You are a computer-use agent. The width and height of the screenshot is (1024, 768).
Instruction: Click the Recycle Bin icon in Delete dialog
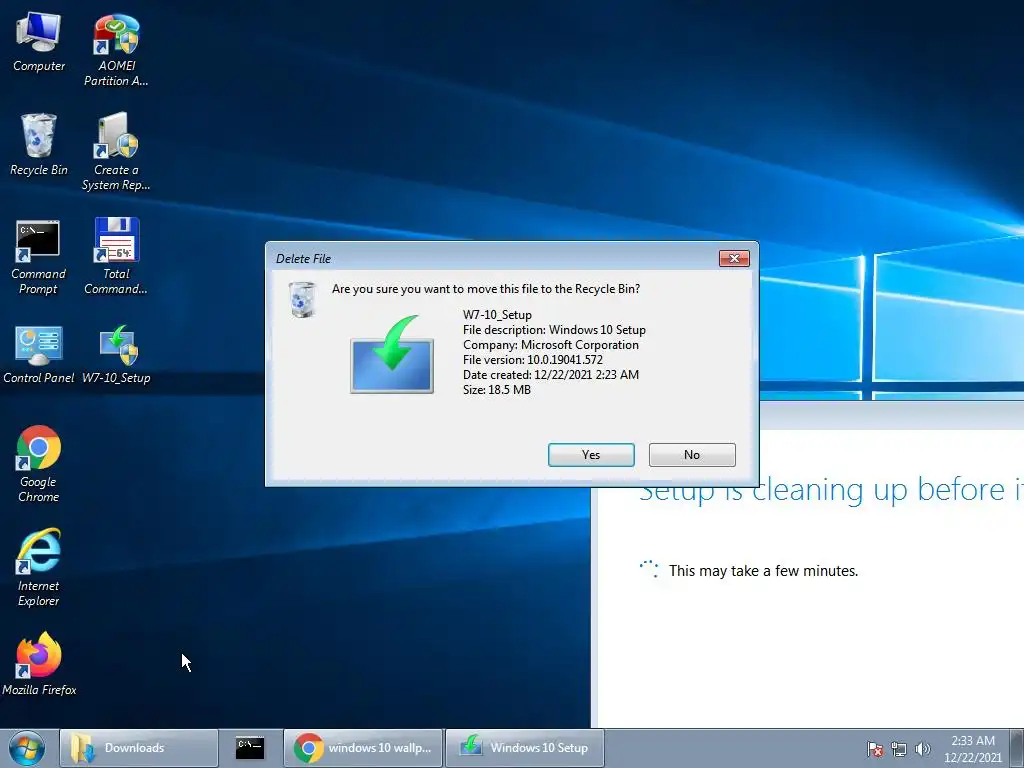coord(302,300)
